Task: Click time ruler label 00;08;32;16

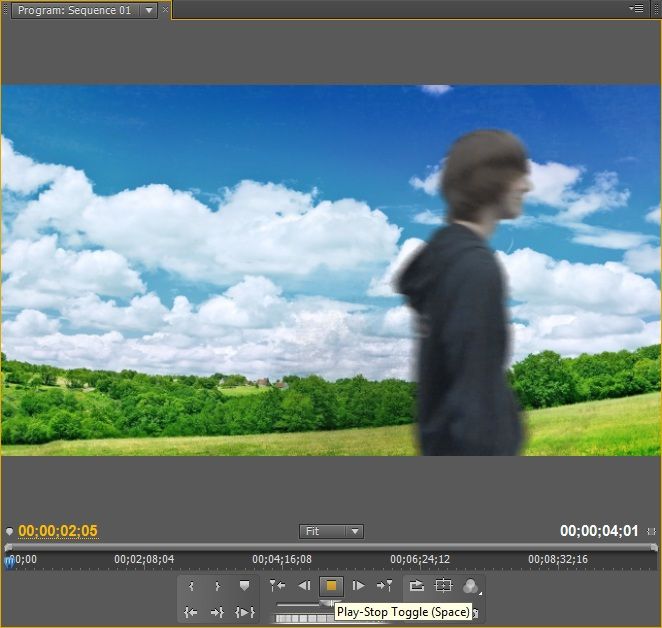Action: [558, 559]
